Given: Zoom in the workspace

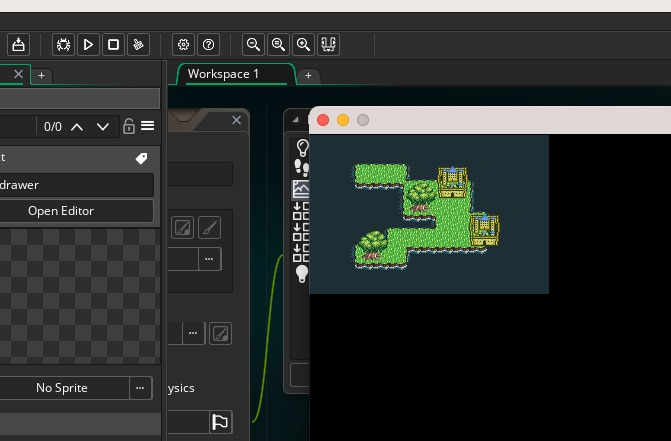Looking at the screenshot, I should (x=303, y=44).
